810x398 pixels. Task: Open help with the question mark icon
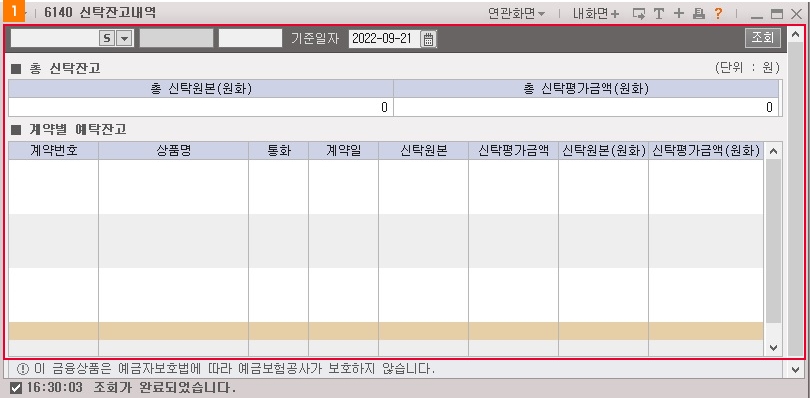coord(718,14)
